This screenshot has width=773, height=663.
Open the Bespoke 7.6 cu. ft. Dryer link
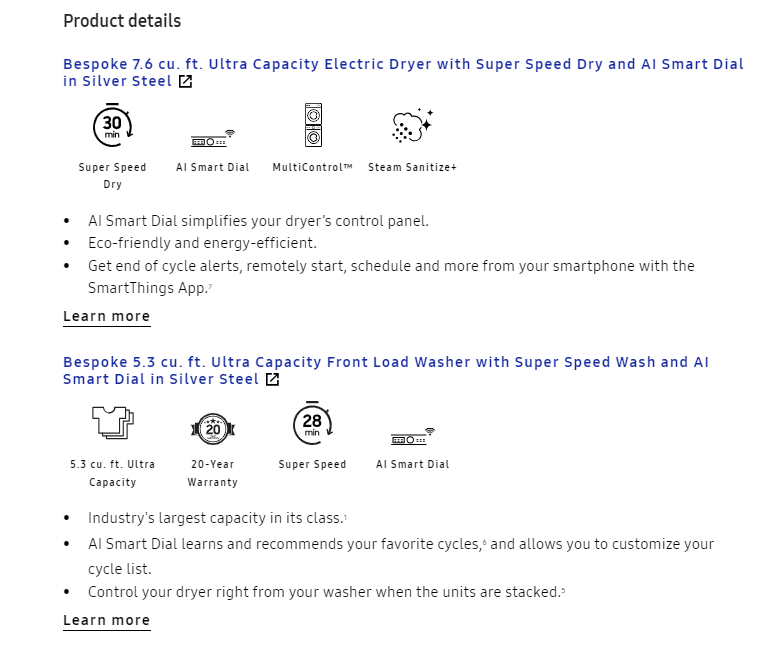point(403,72)
